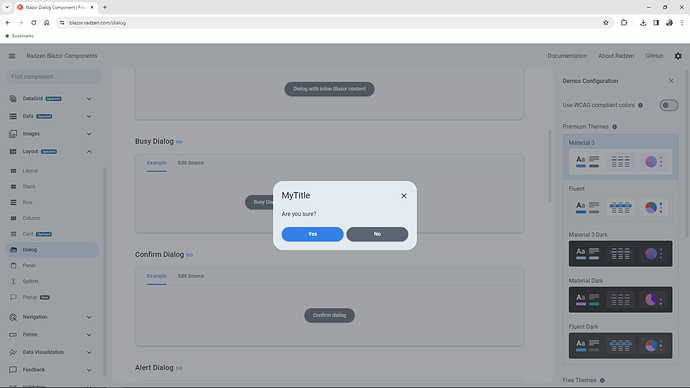Click the Busy Dialog anchor link icon
Image resolution: width=690 pixels, height=388 pixels.
pos(179,142)
